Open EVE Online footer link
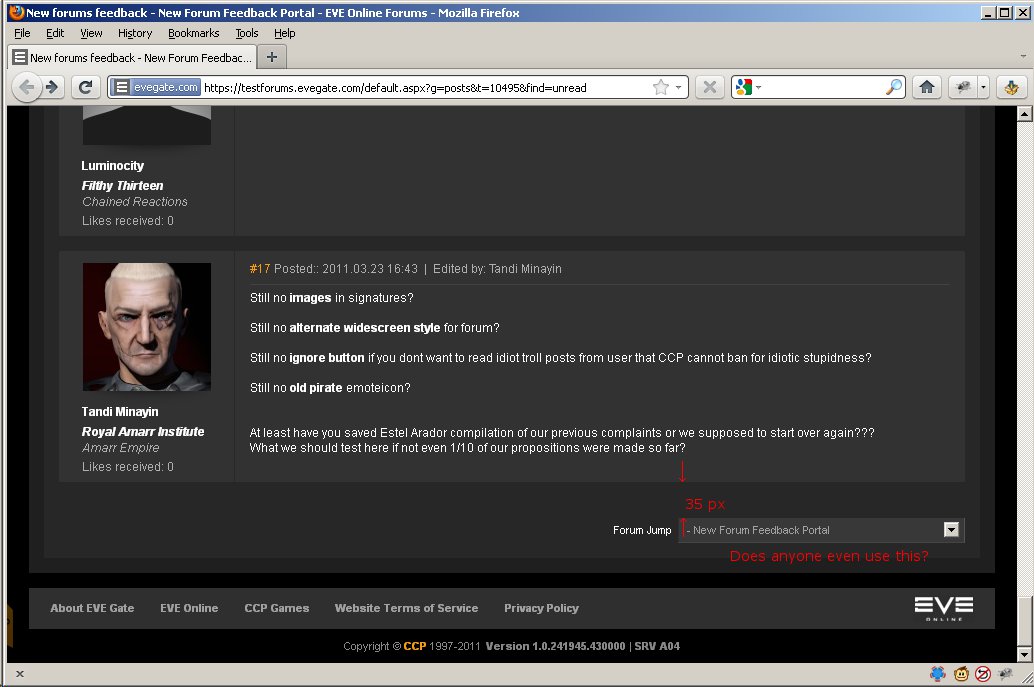1034x687 pixels. [189, 608]
